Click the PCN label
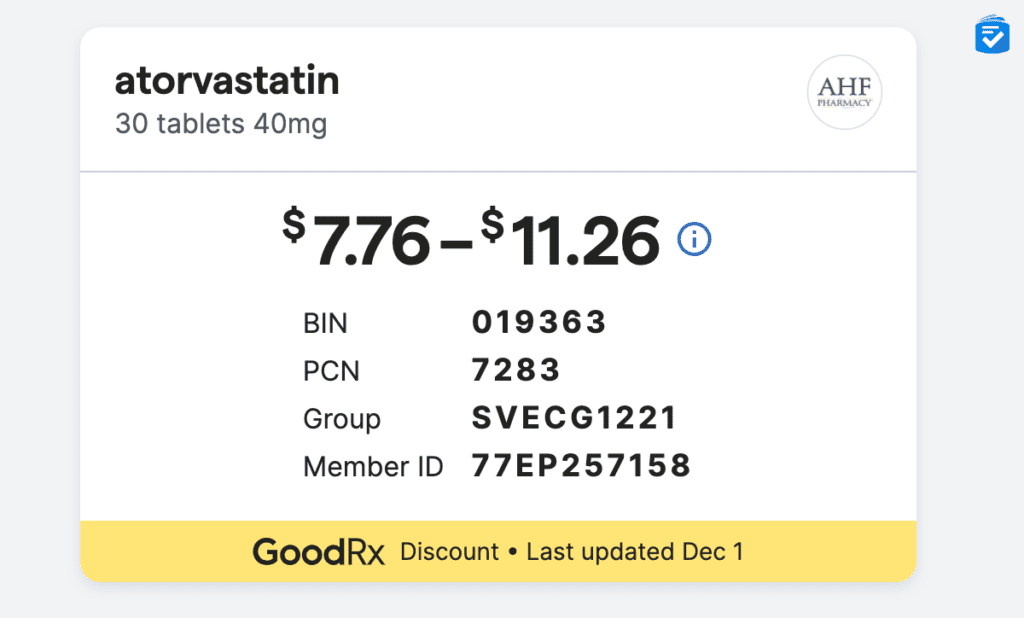 point(331,371)
